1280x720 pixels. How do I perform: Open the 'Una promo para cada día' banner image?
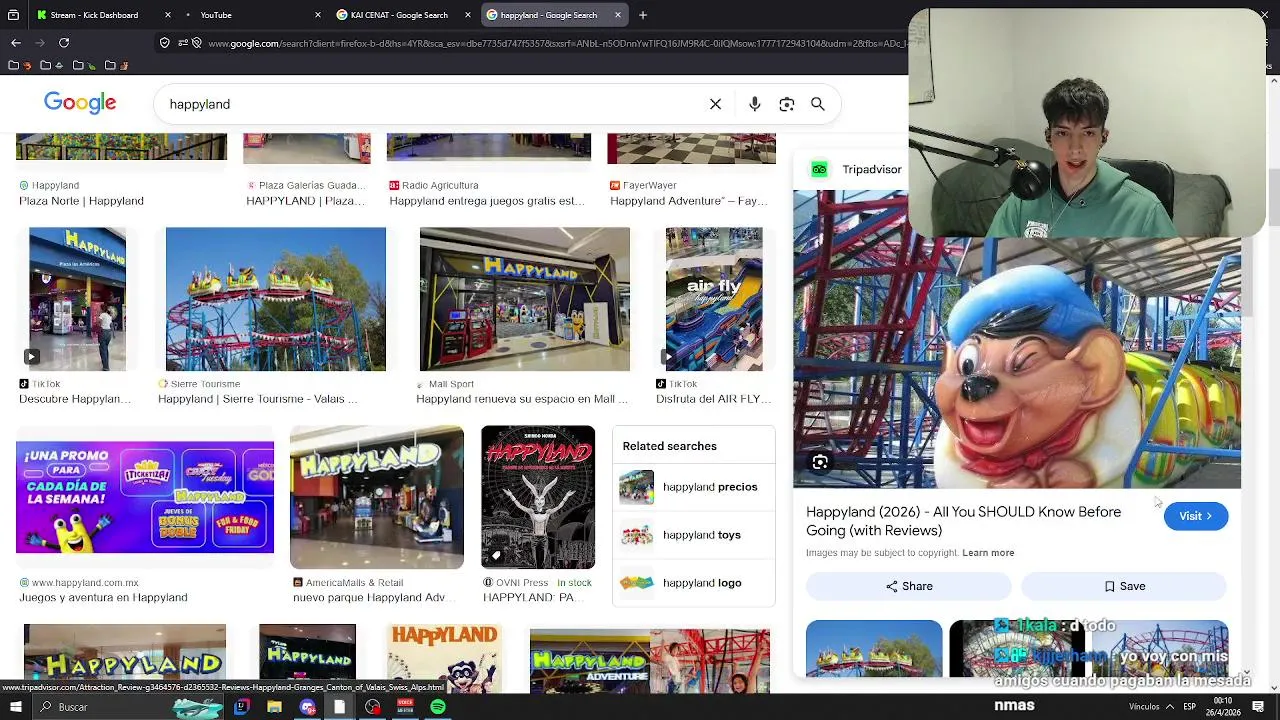coord(145,497)
